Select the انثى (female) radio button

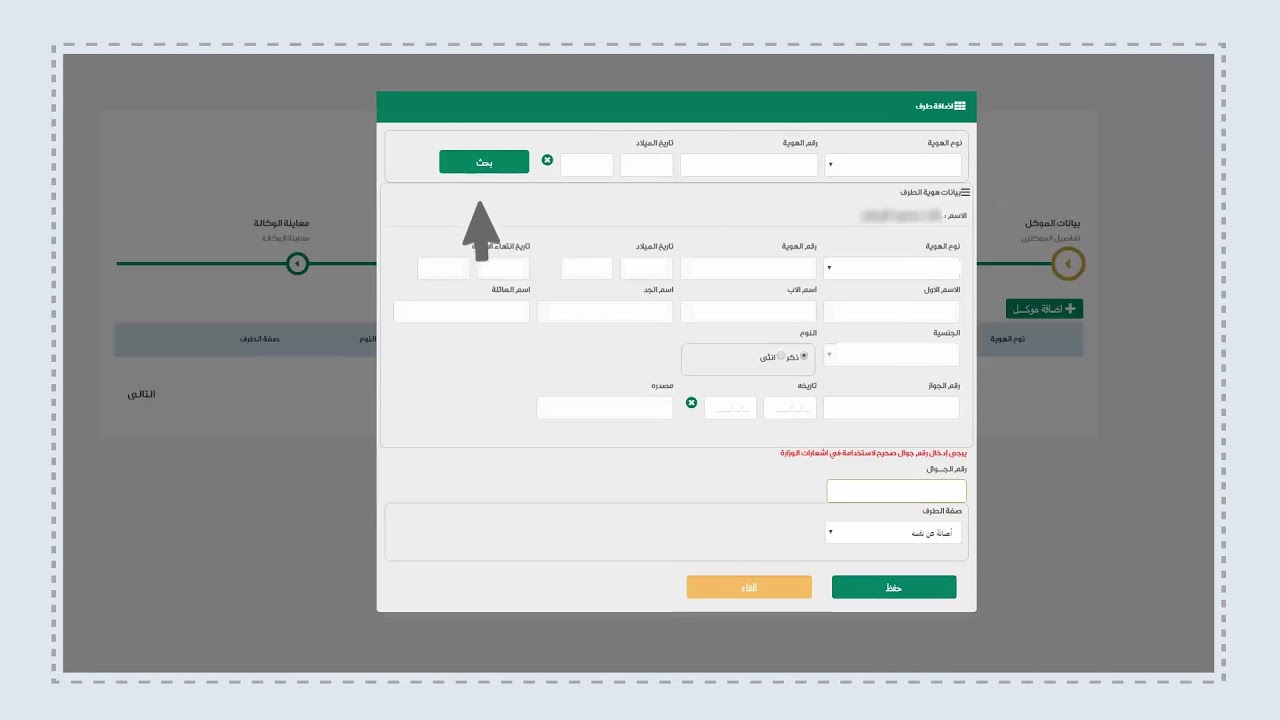coord(781,356)
